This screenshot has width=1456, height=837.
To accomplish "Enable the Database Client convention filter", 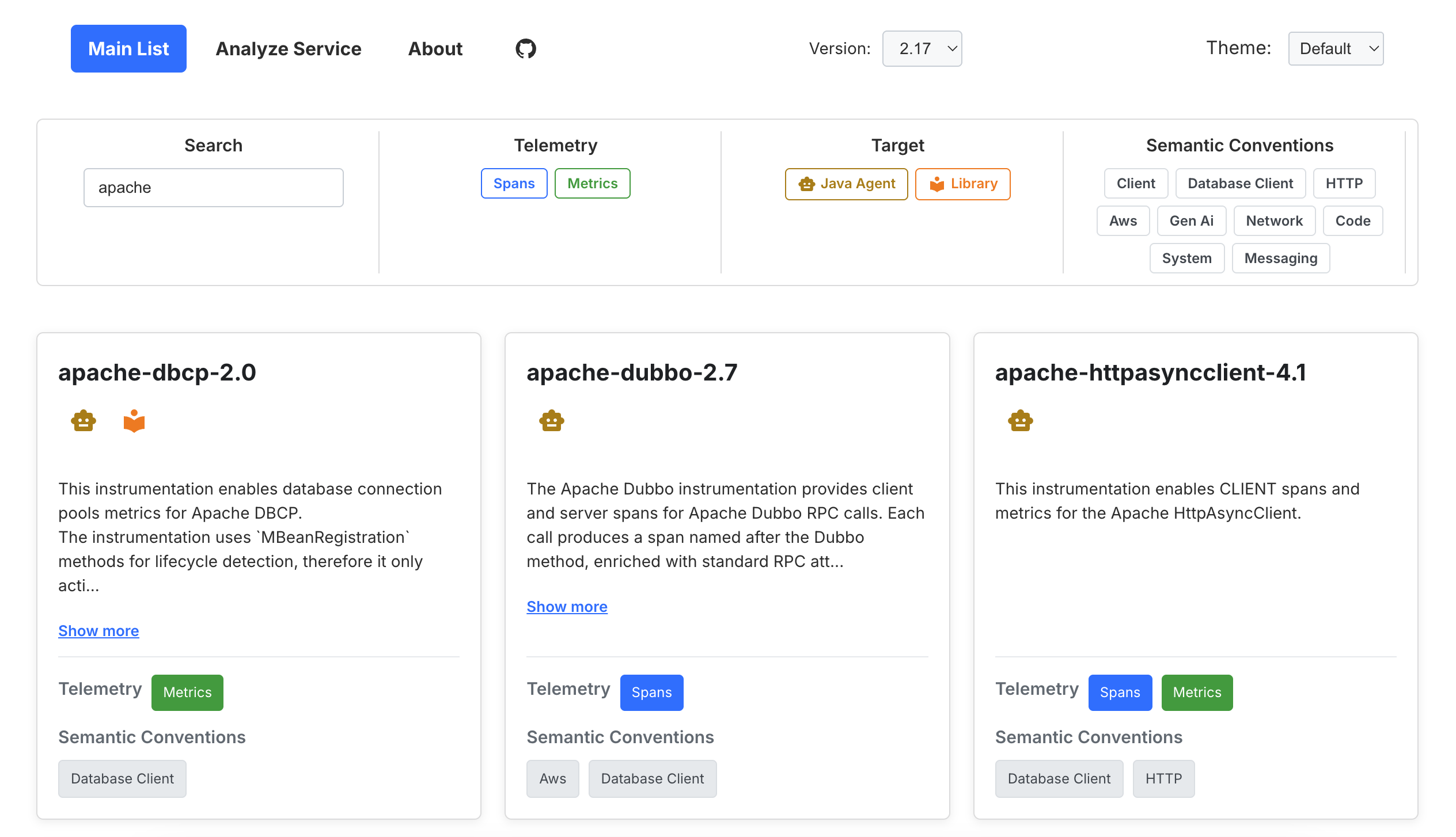I will click(x=1240, y=184).
